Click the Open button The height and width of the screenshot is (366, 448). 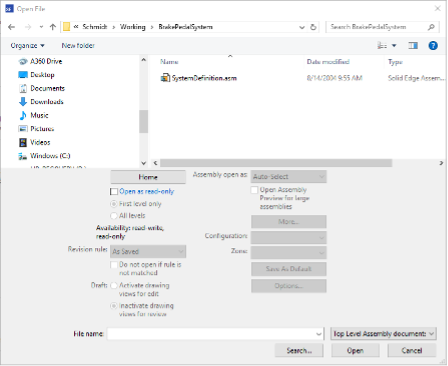point(355,351)
